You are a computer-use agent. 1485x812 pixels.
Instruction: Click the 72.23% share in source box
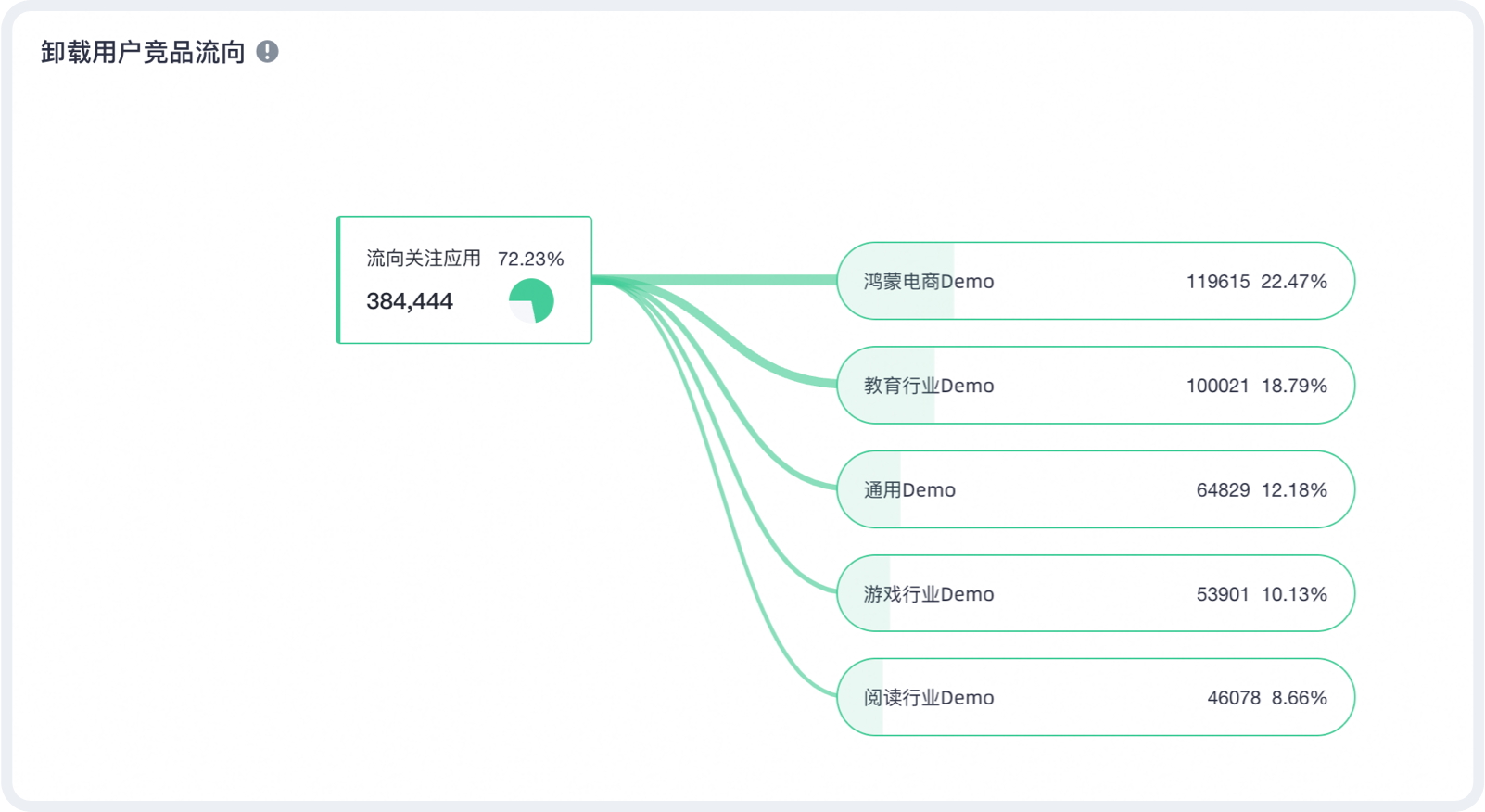pyautogui.click(x=530, y=260)
